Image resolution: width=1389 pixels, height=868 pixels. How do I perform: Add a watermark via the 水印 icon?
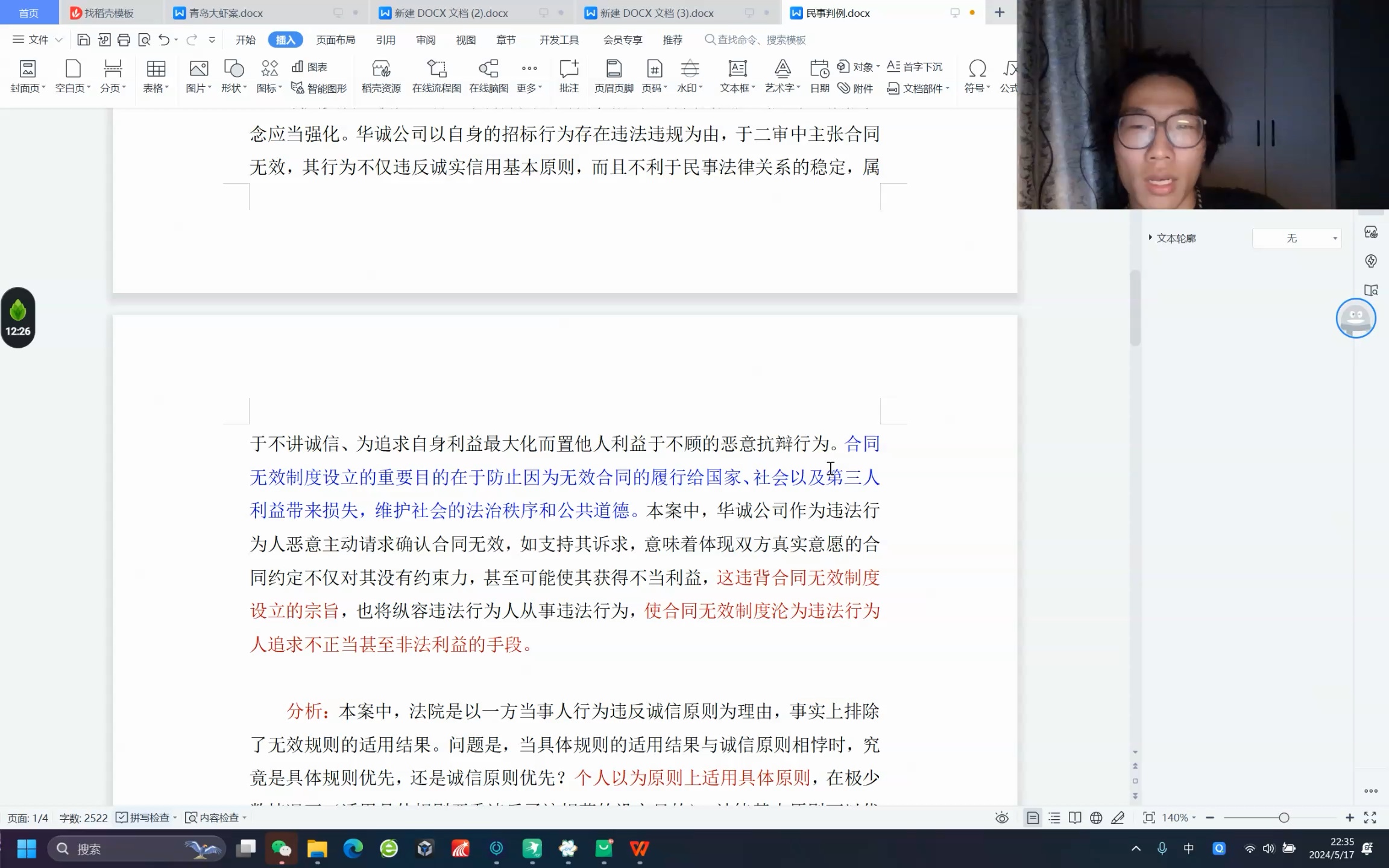pyautogui.click(x=690, y=75)
